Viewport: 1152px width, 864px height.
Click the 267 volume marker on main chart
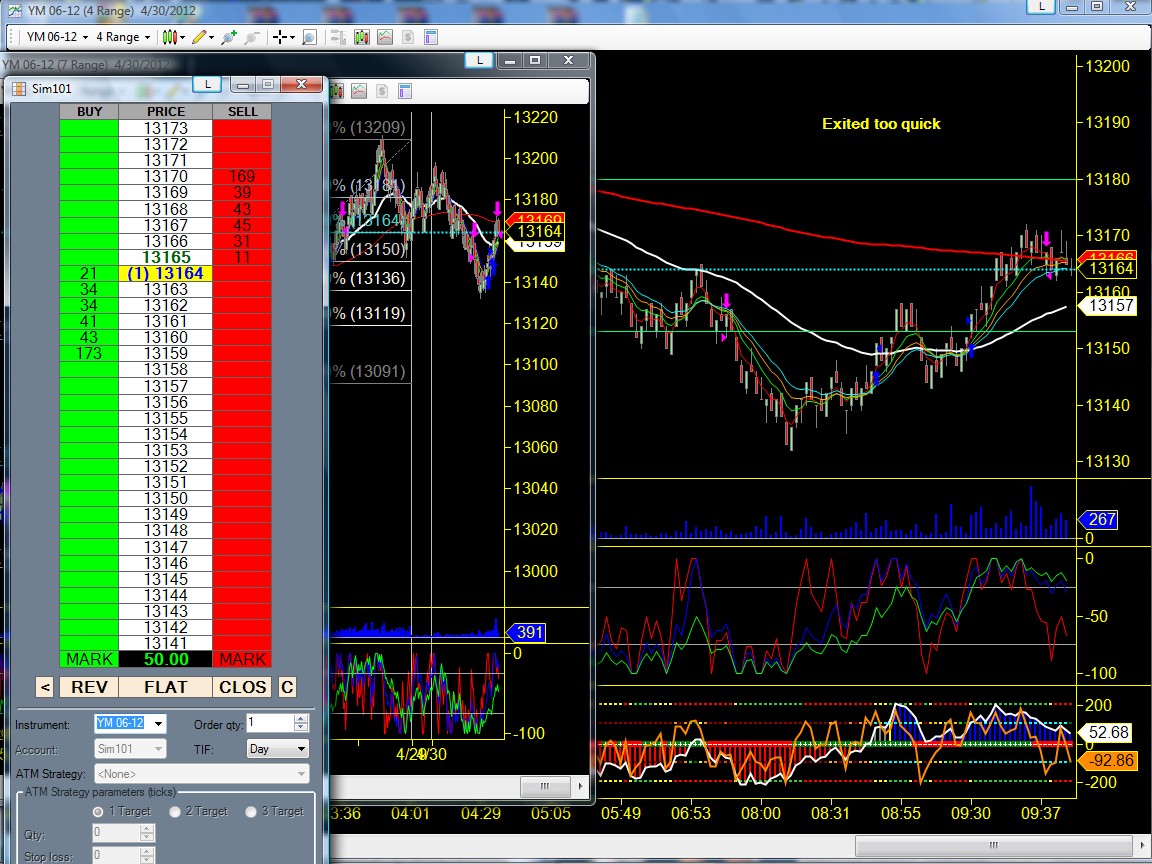tap(1097, 519)
